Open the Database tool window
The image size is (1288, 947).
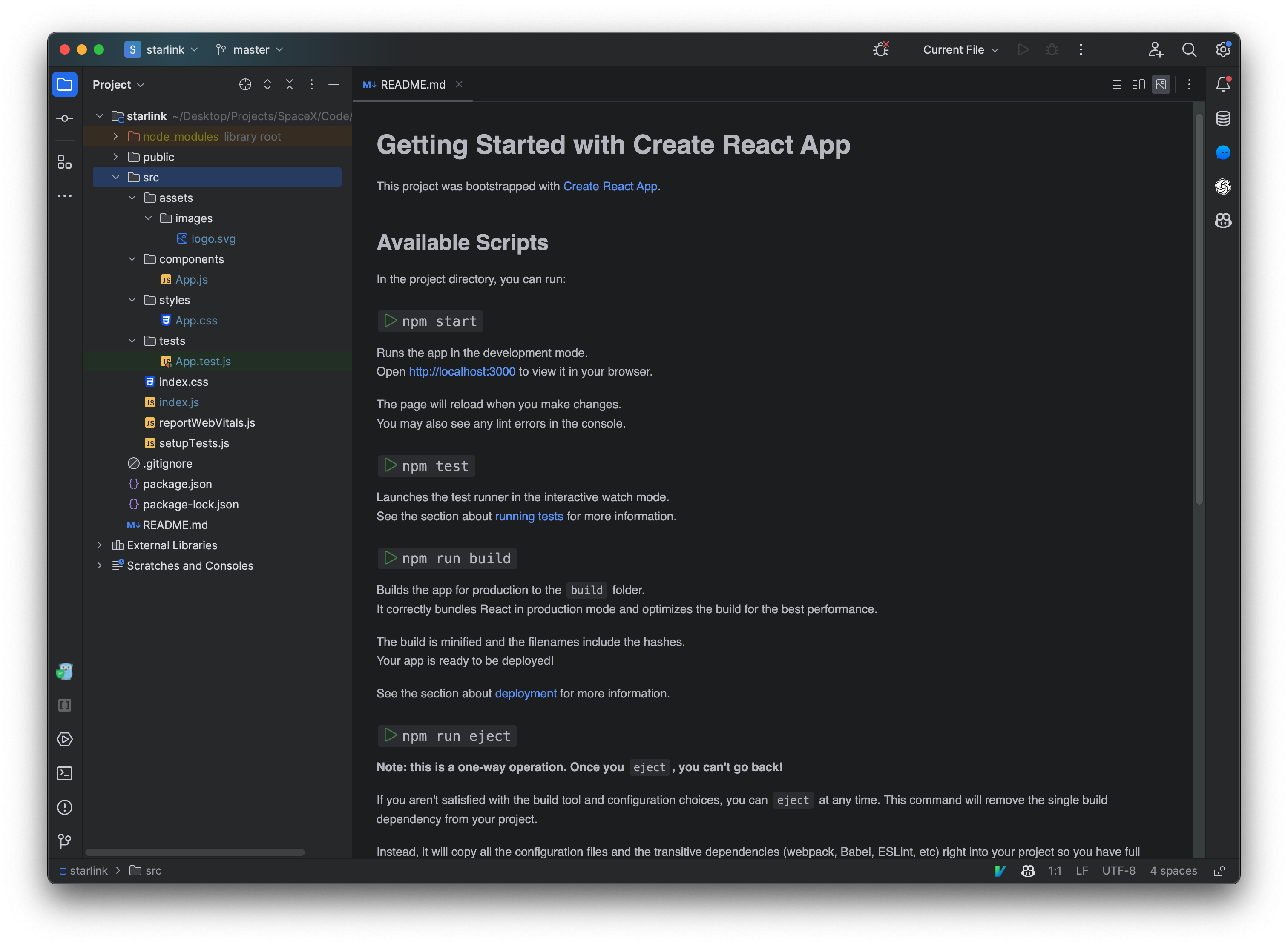[1223, 119]
